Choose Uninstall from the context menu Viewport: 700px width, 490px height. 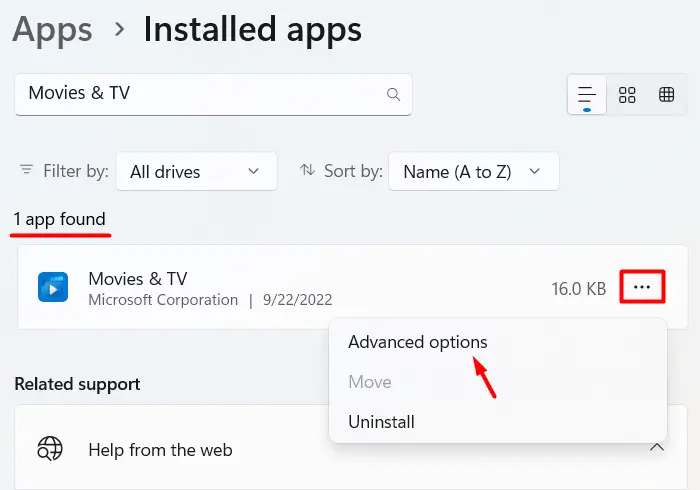(x=381, y=422)
